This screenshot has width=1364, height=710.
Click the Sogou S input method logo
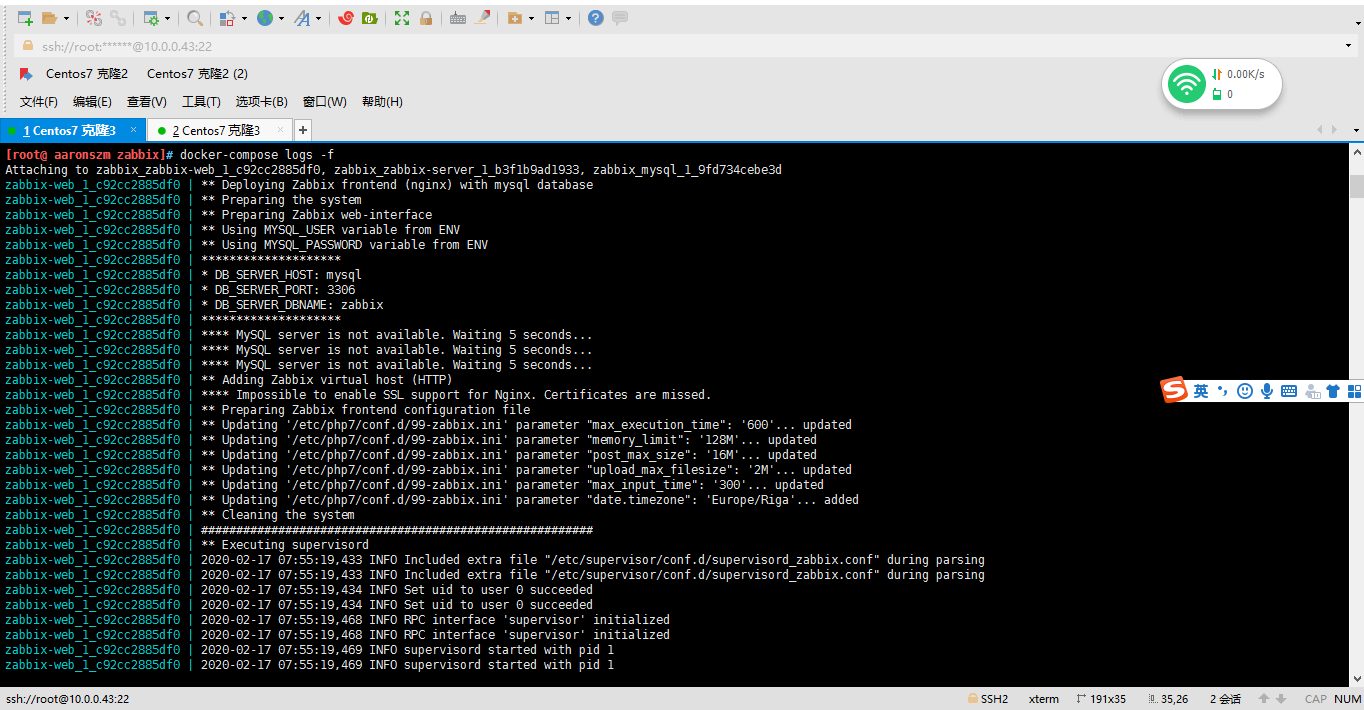click(x=1174, y=391)
